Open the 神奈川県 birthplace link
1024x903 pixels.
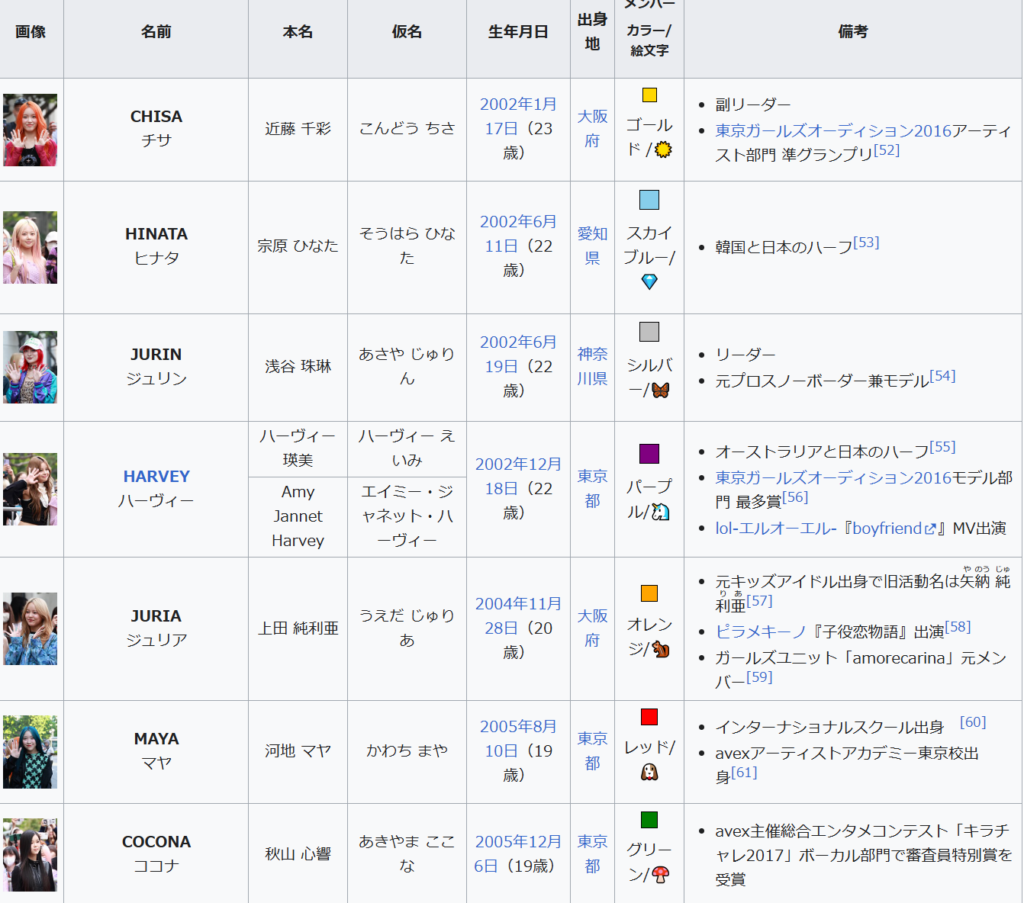592,366
